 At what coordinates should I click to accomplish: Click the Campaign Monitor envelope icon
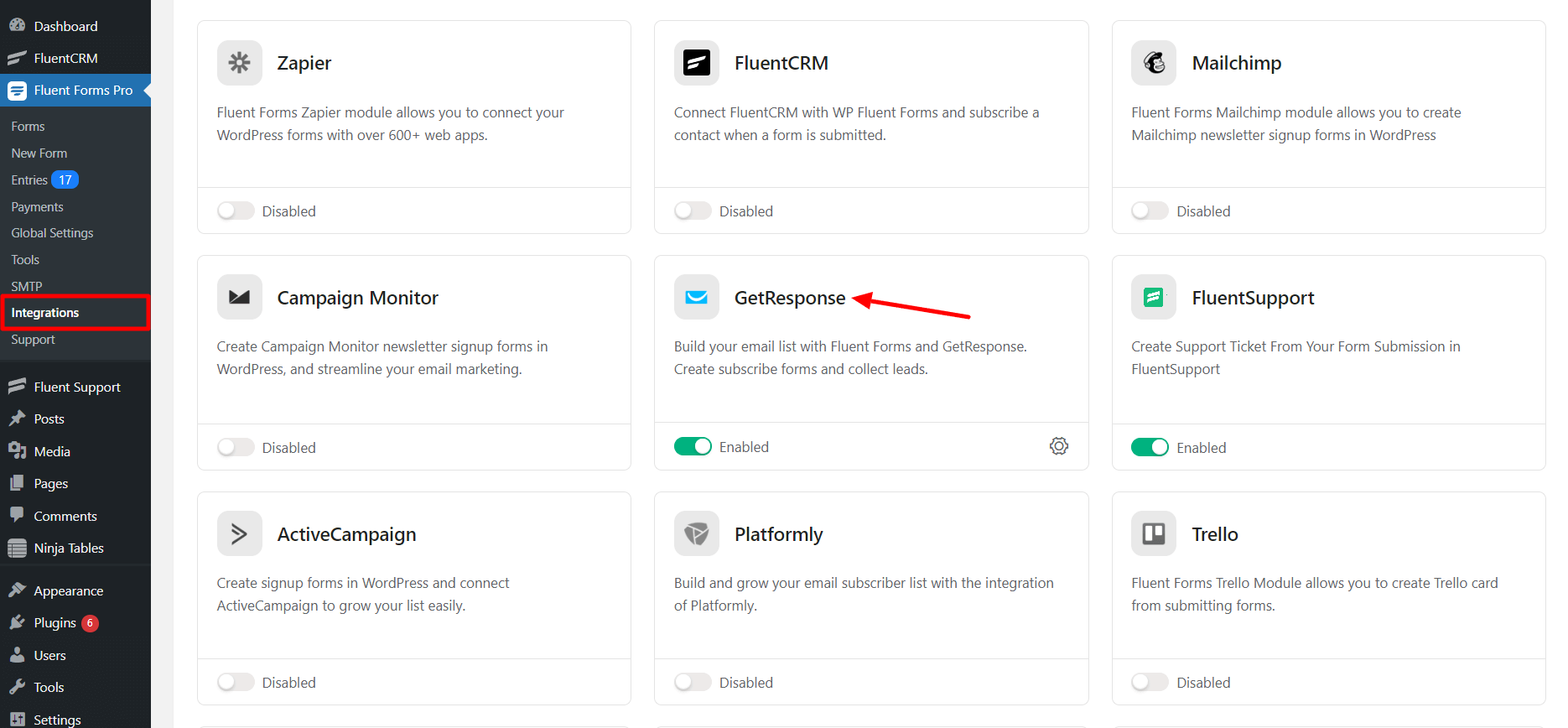(239, 298)
